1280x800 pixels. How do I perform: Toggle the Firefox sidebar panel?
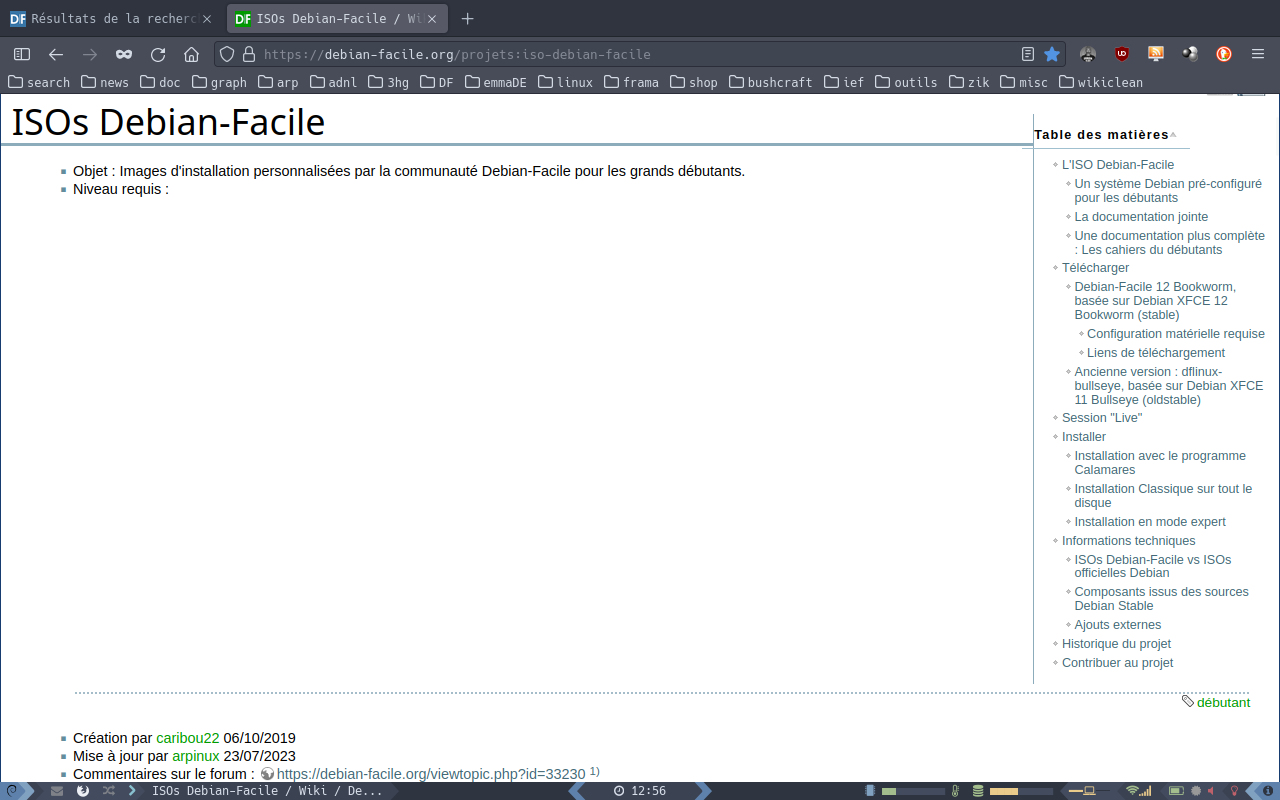pyautogui.click(x=22, y=54)
